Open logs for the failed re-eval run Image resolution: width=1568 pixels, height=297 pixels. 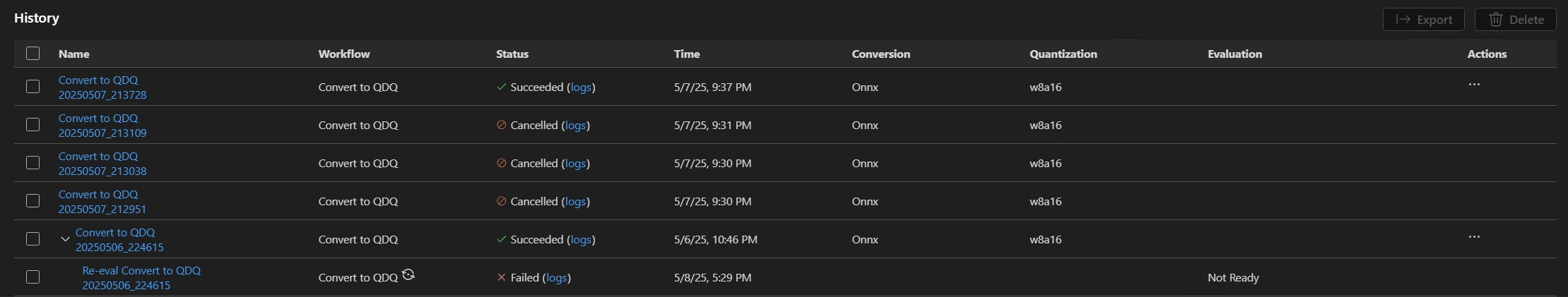[556, 277]
